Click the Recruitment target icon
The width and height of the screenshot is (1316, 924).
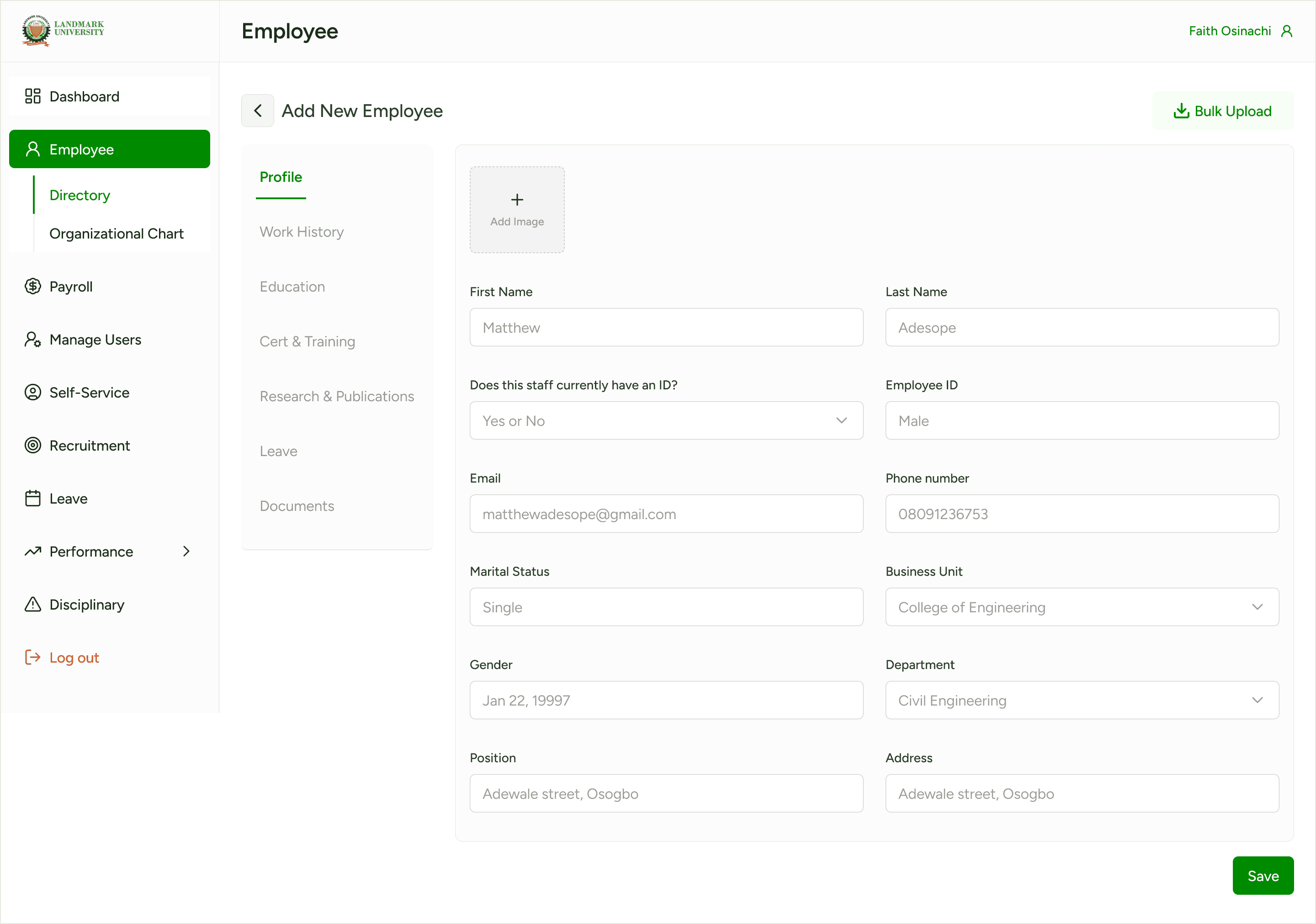point(32,446)
